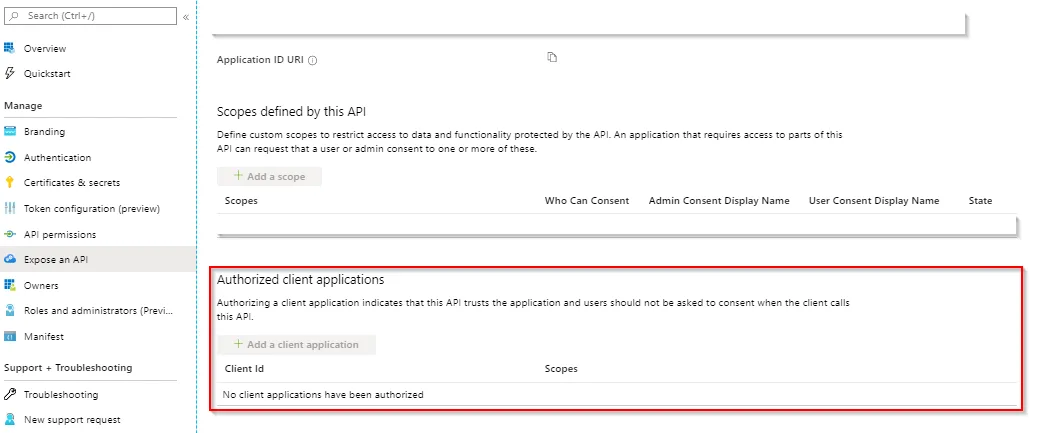The image size is (1039, 433).
Task: Click the Token configuration icon
Action: point(10,208)
